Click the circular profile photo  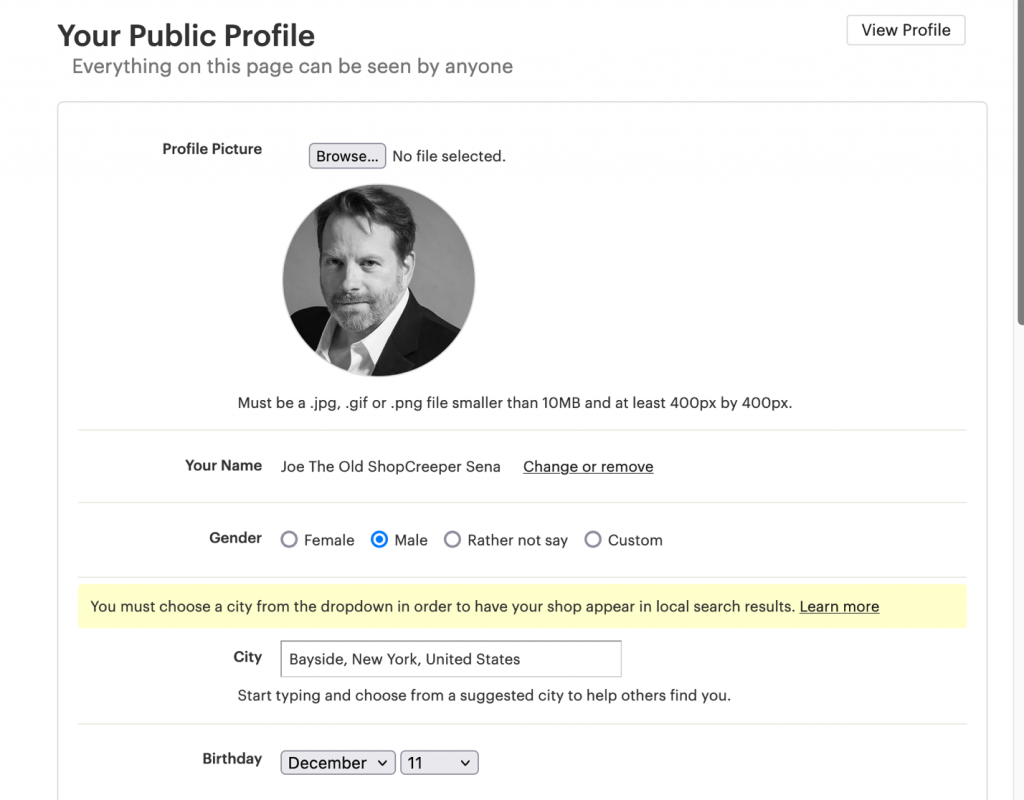tap(378, 280)
